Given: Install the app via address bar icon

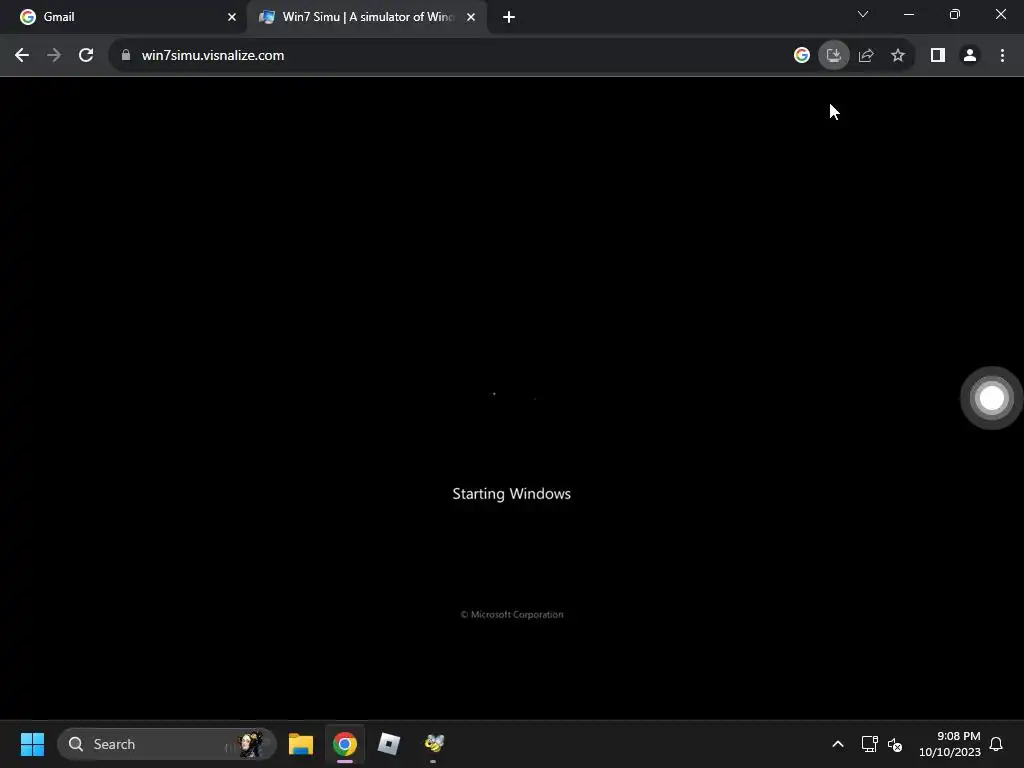Looking at the screenshot, I should [834, 56].
